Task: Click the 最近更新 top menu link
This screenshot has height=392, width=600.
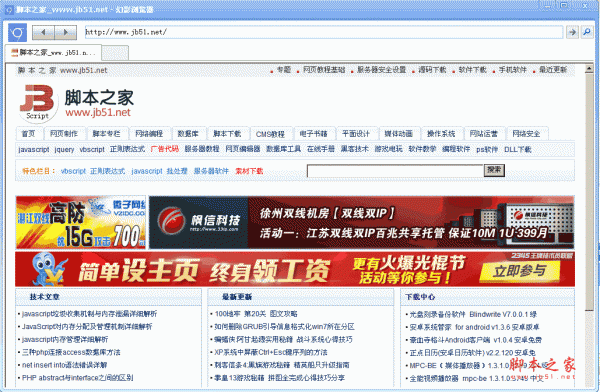Action: (x=553, y=70)
